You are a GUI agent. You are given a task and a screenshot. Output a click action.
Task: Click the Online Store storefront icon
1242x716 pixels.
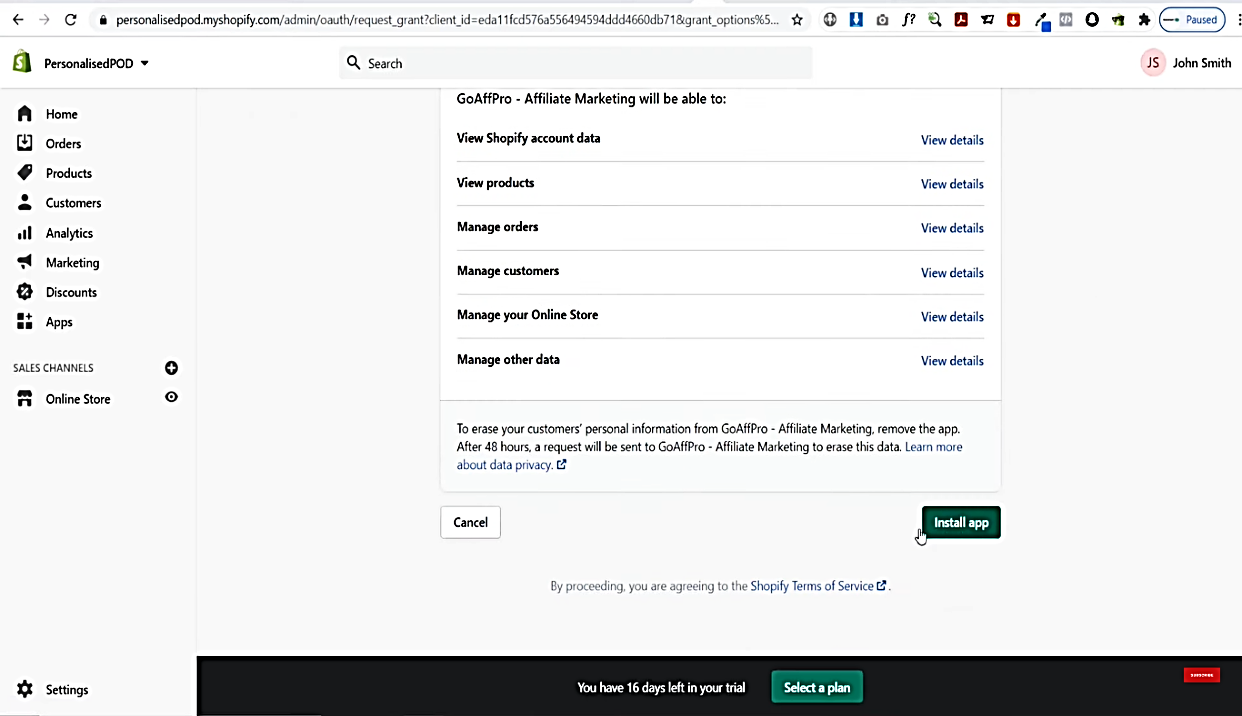tap(25, 399)
